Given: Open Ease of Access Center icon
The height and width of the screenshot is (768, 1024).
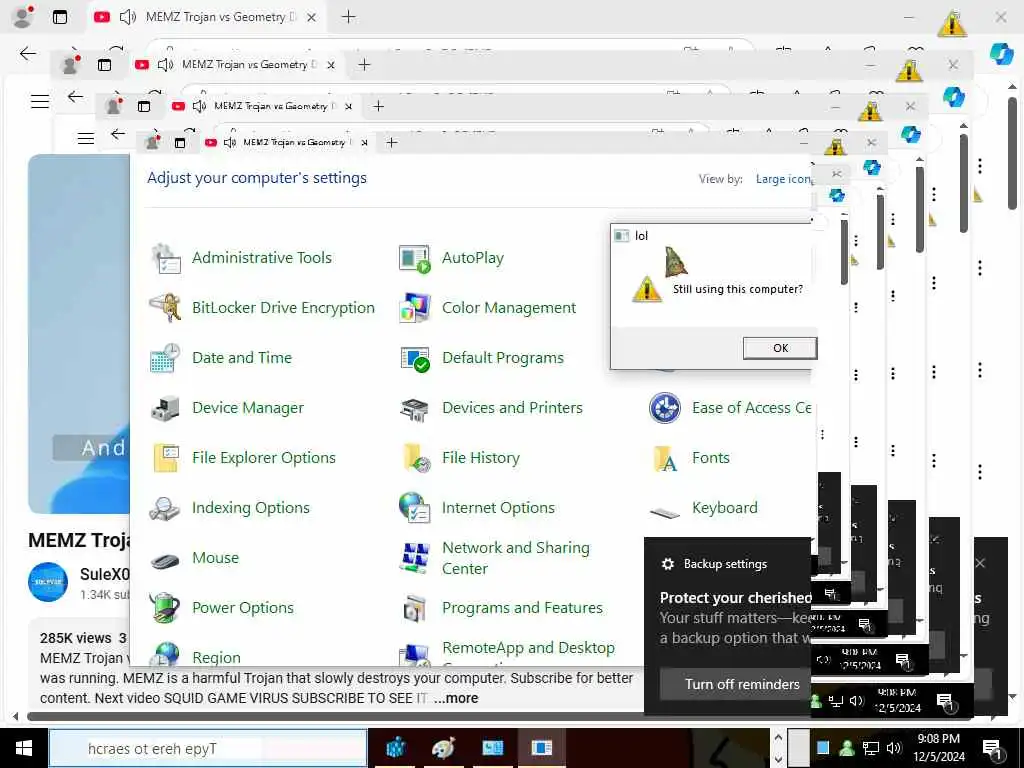Looking at the screenshot, I should pyautogui.click(x=665, y=408).
